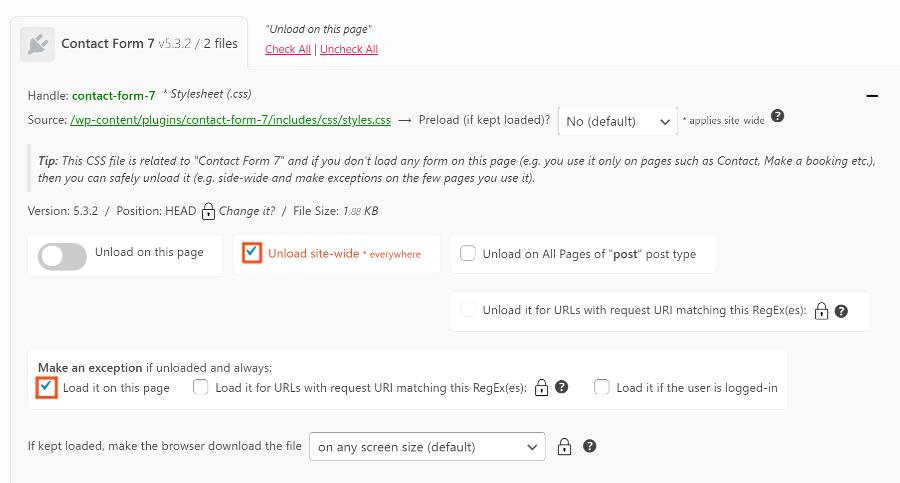Screen dimensions: 900x483
Task: Collapse the contact-form-7 asset section with minus
Action: (872, 96)
